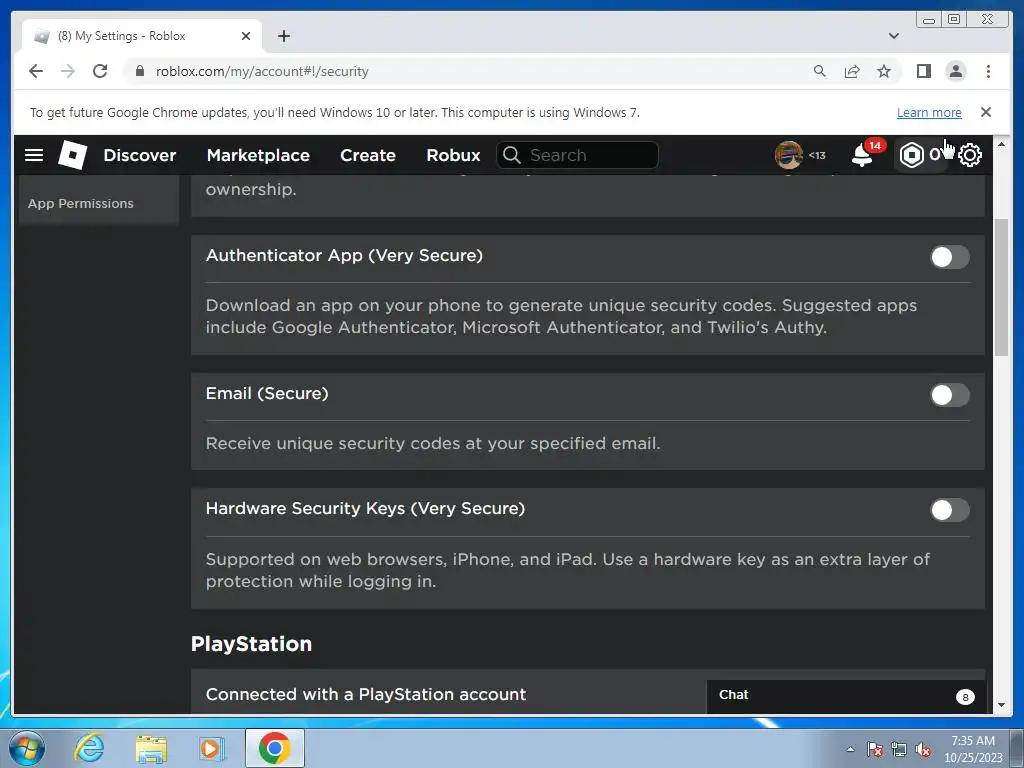Open the Roblox hamburger navigation menu

[34, 155]
